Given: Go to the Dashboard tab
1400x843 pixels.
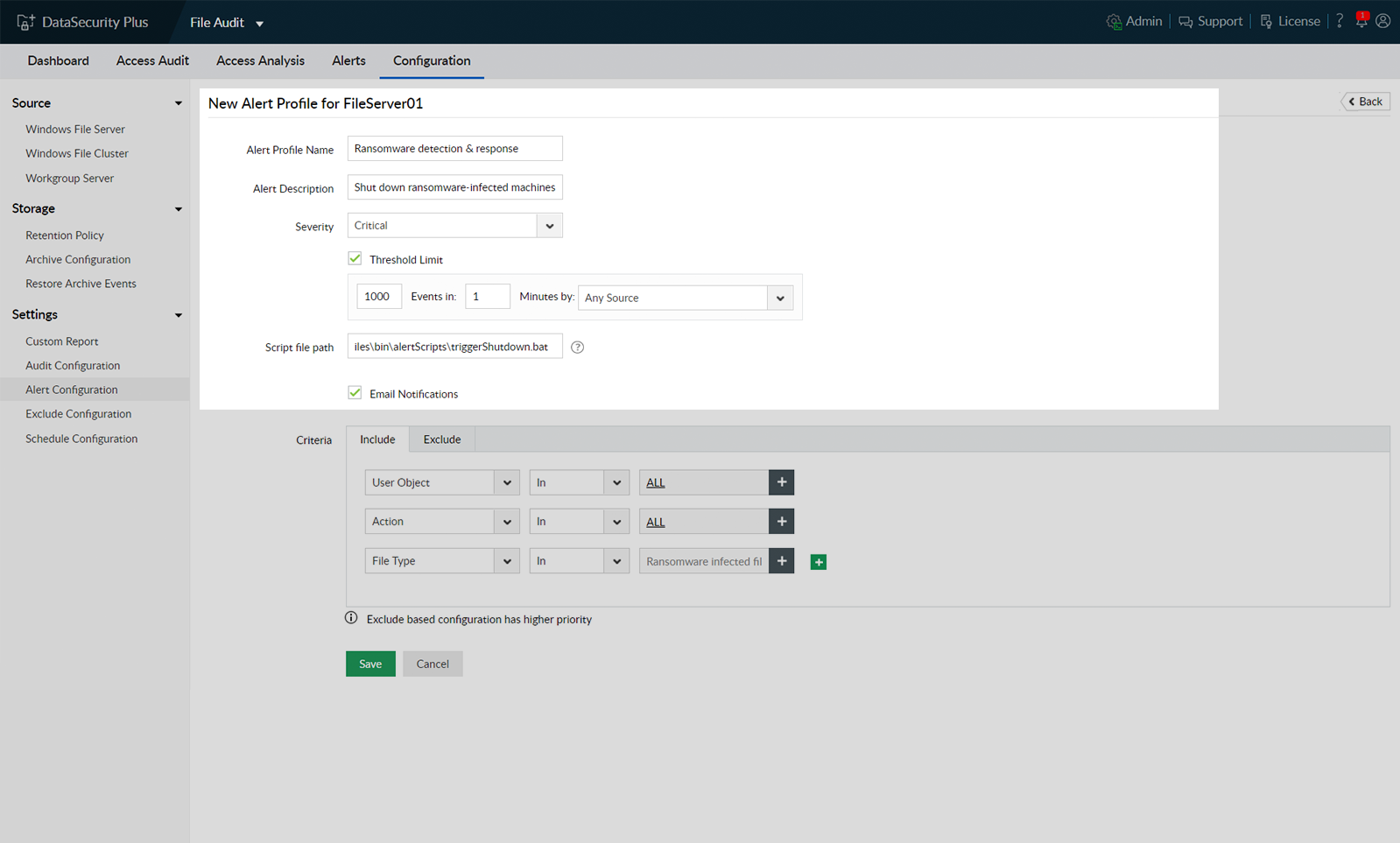Looking at the screenshot, I should pos(58,60).
